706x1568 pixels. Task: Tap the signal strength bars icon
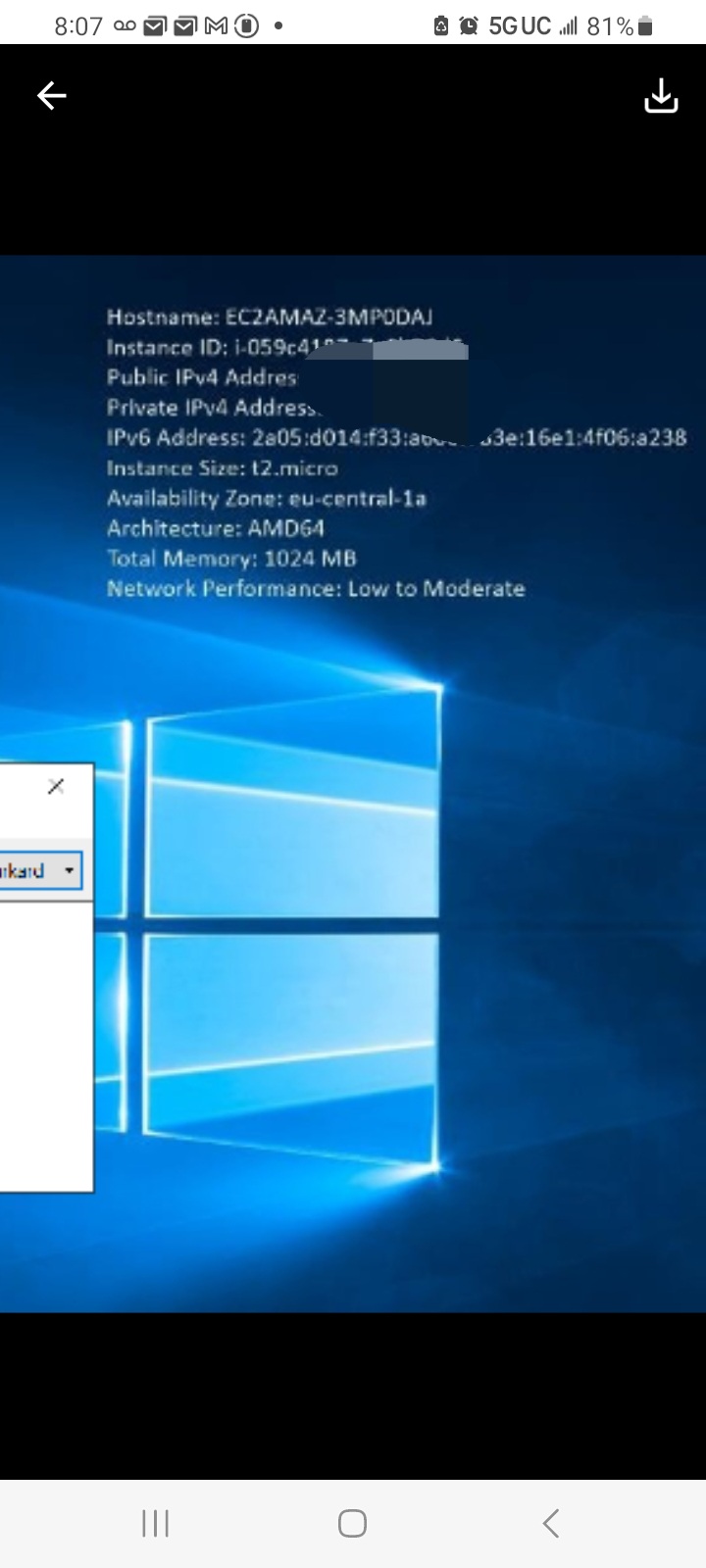click(x=568, y=26)
